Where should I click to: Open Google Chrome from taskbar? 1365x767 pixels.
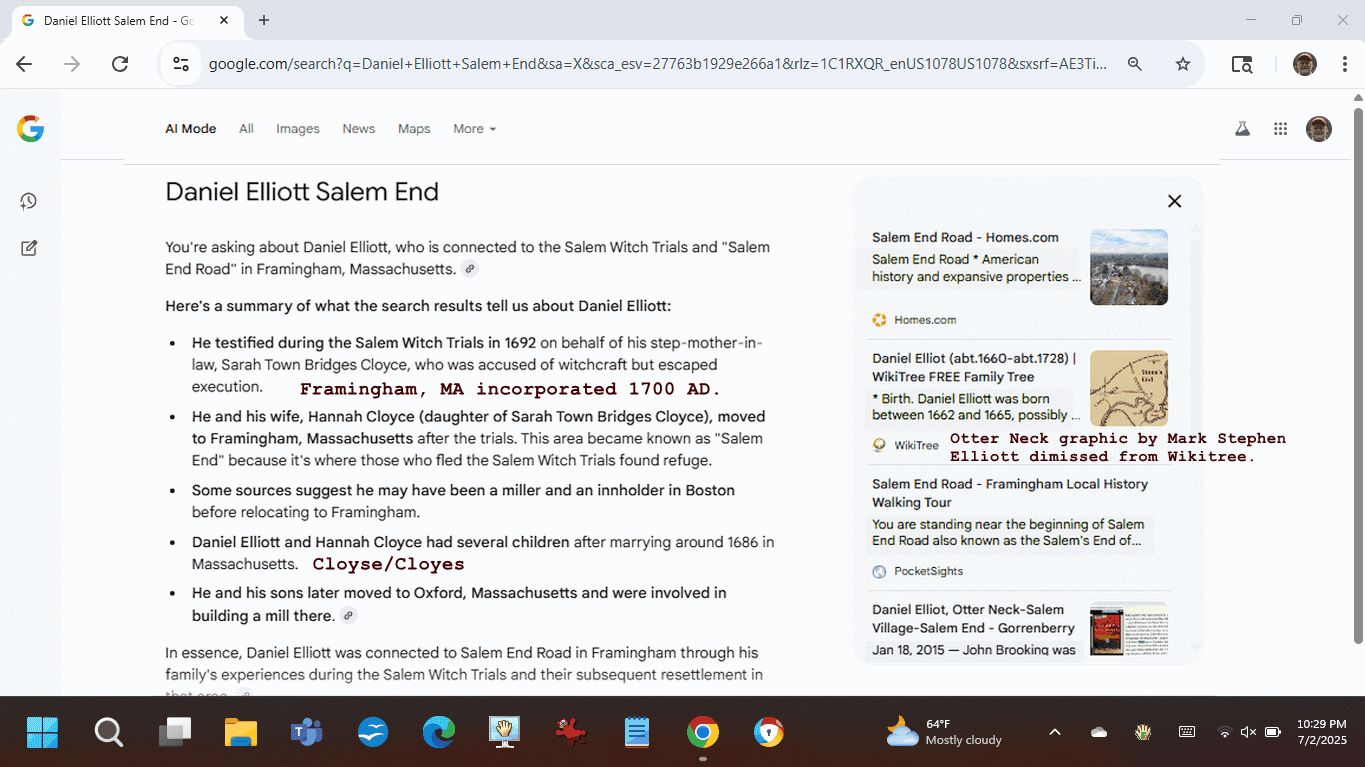(x=703, y=733)
